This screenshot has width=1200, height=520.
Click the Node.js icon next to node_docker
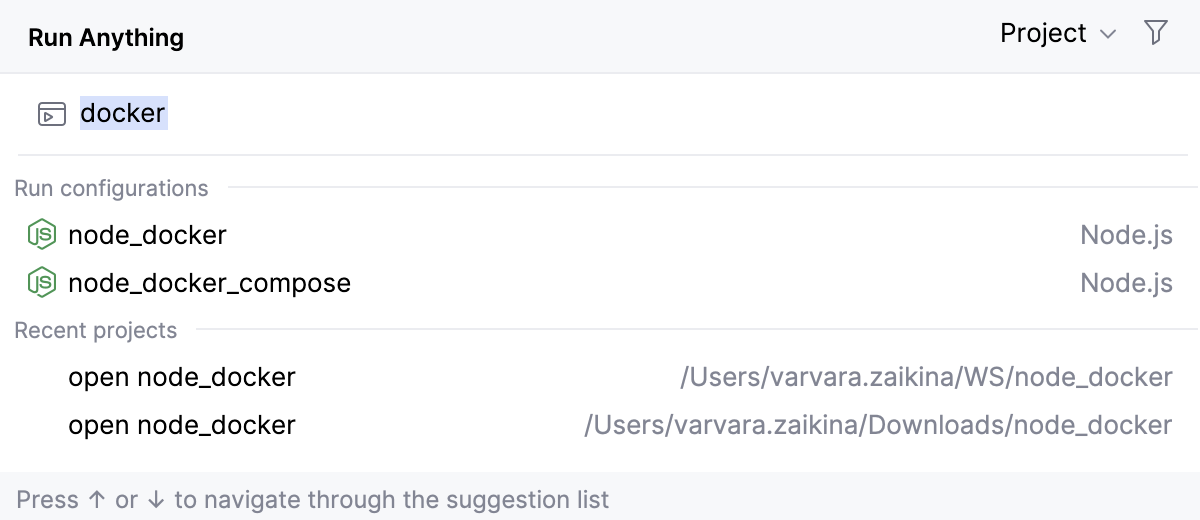click(41, 235)
